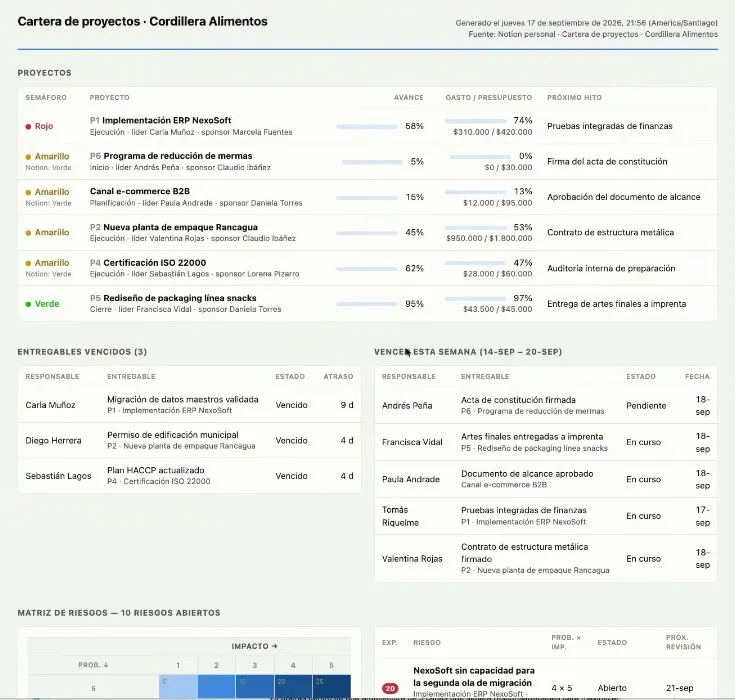Click the project title 'Nueva planta de empaque Rancagua'

tap(180, 227)
